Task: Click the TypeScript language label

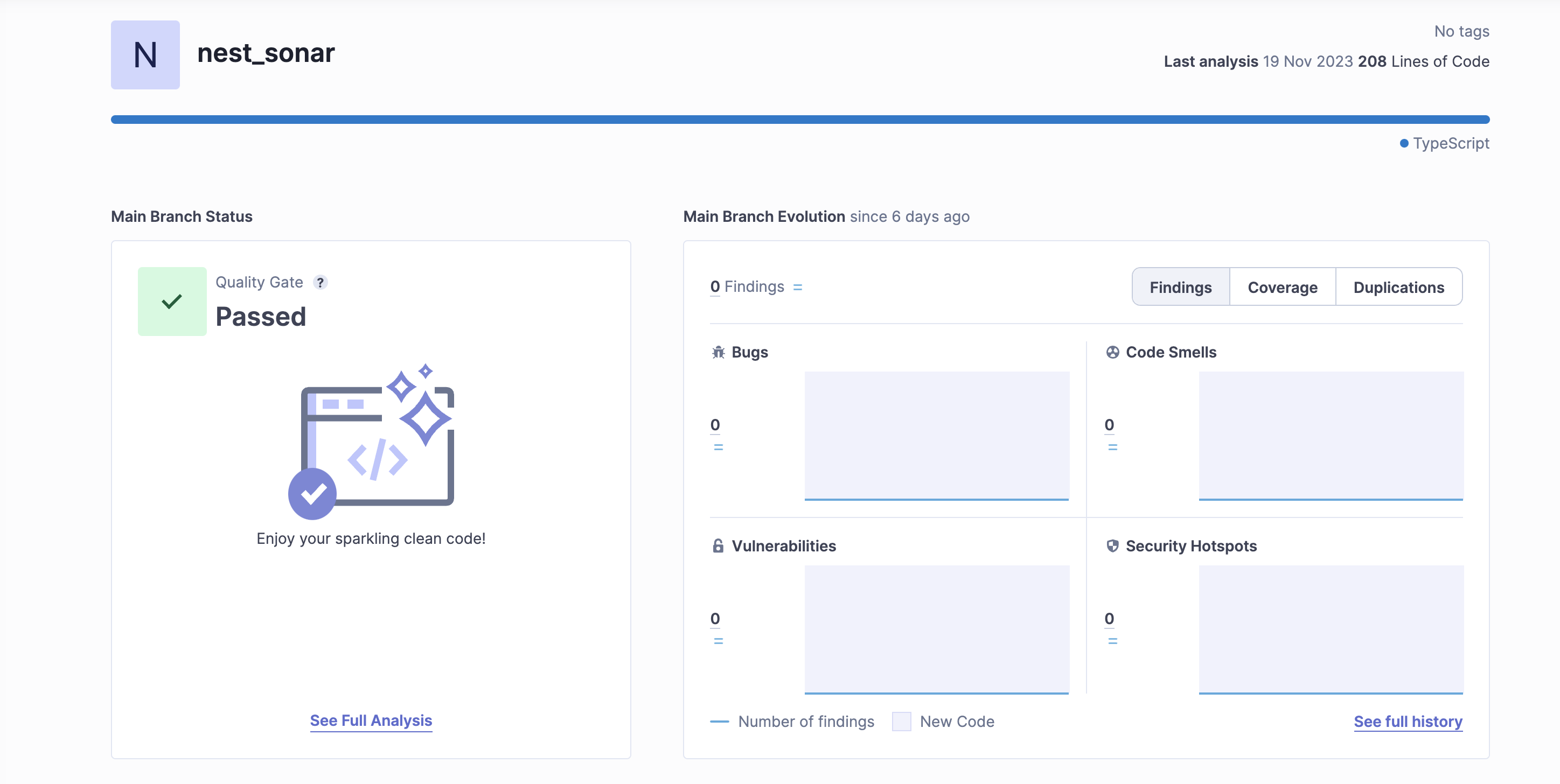Action: point(1451,143)
